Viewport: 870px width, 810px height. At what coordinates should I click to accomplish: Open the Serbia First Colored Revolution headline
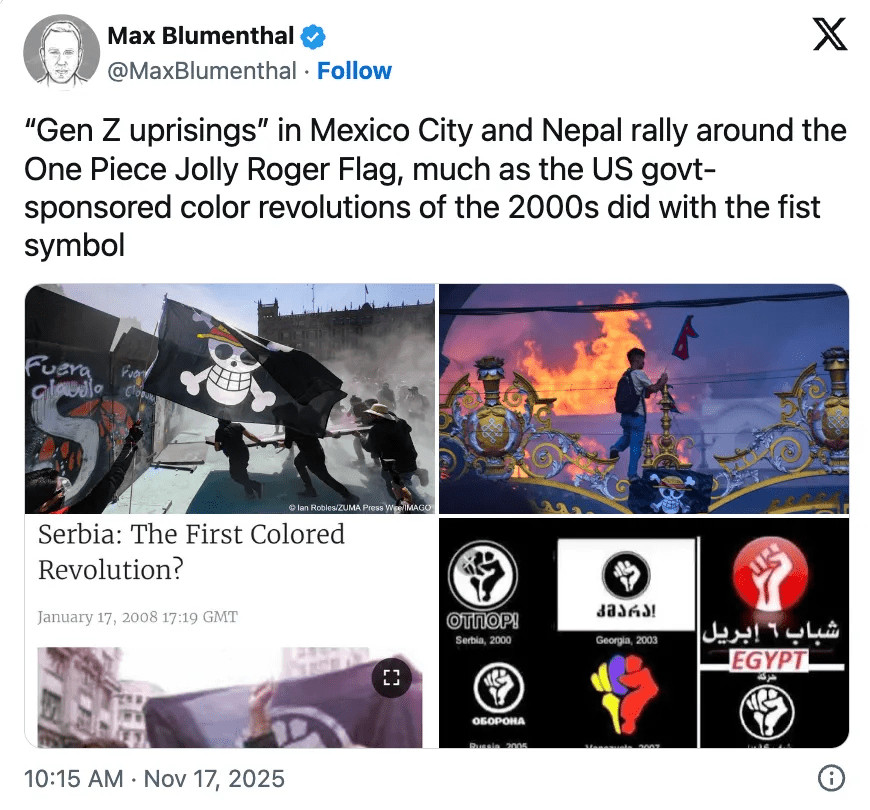191,552
